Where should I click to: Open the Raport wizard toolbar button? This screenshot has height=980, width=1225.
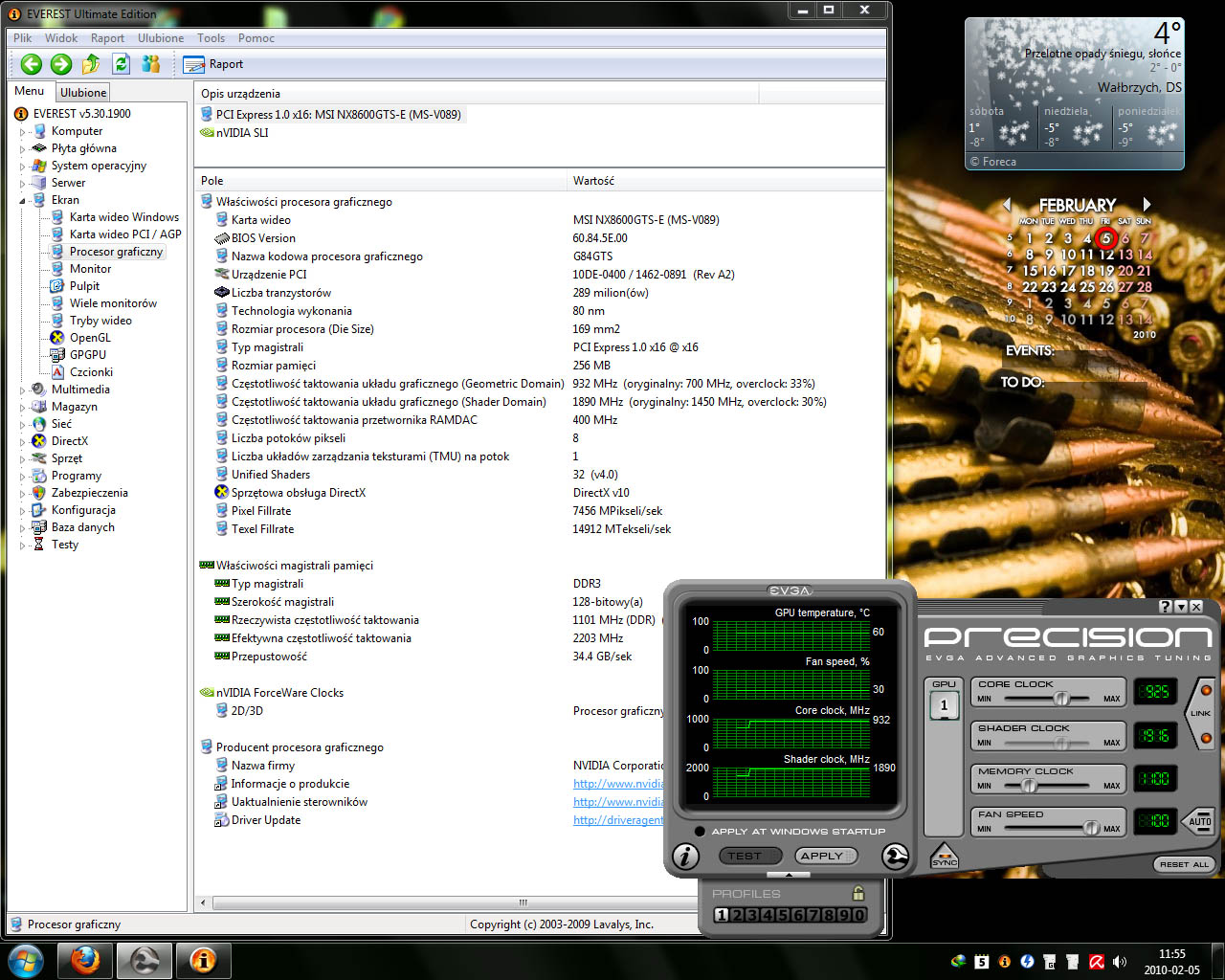[x=213, y=64]
